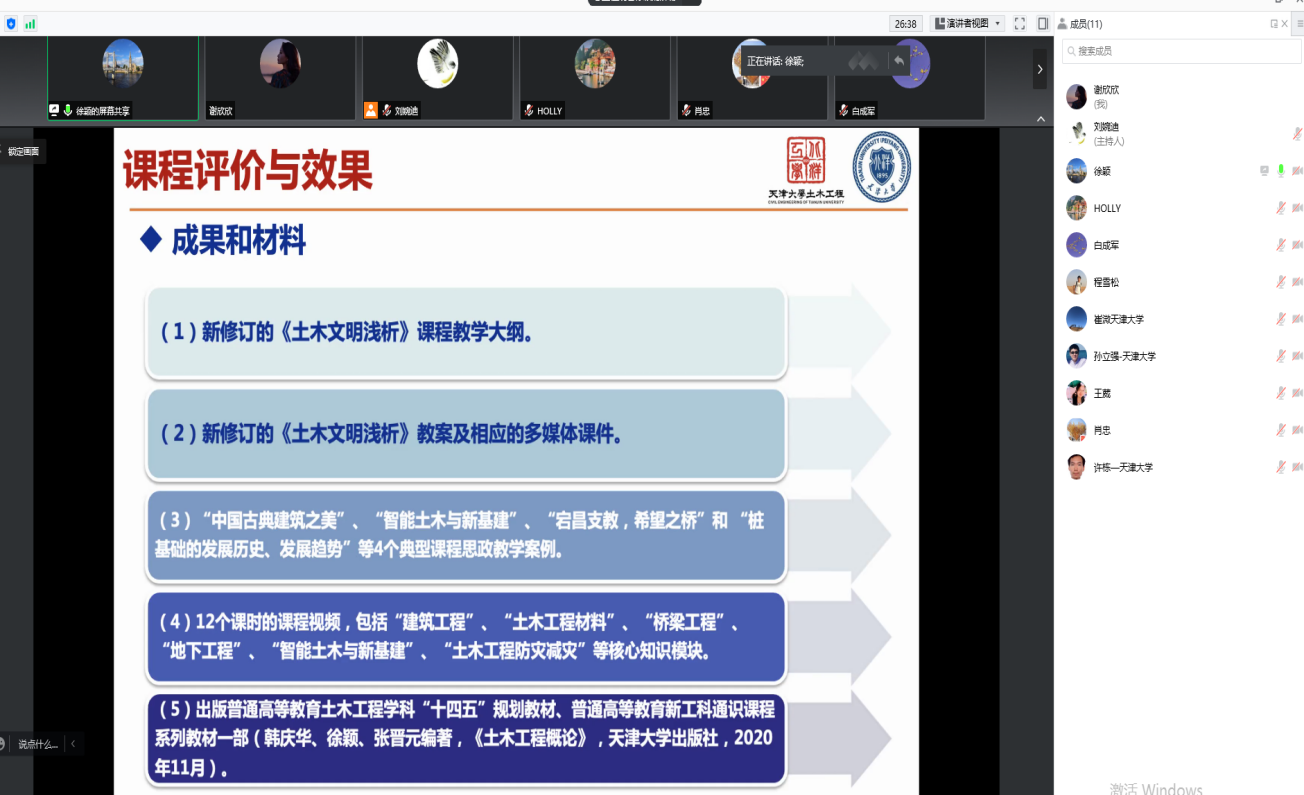Collapse the video strip with up chevron
The image size is (1304, 795).
pyautogui.click(x=1040, y=119)
